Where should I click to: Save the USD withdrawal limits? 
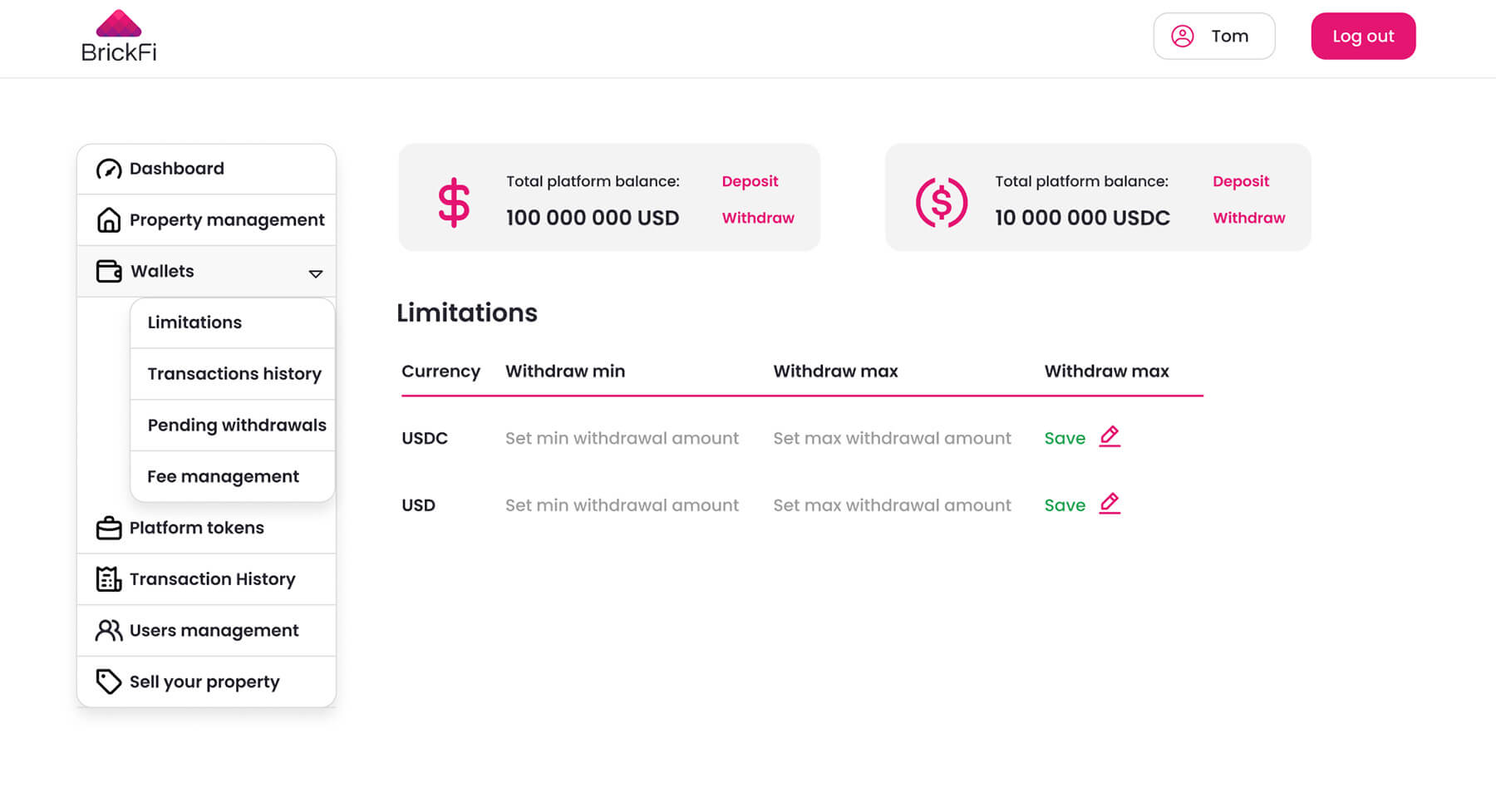click(1065, 505)
